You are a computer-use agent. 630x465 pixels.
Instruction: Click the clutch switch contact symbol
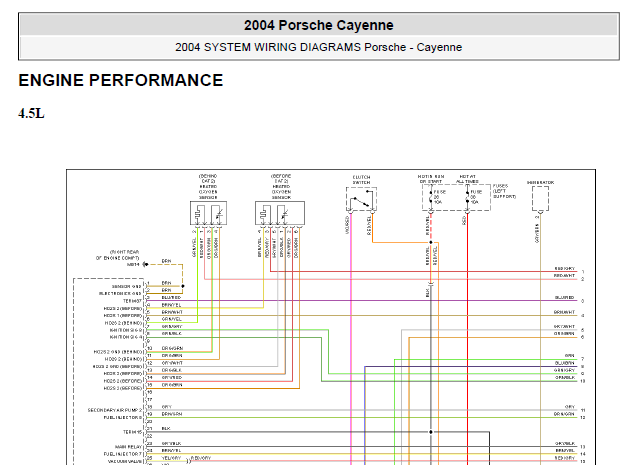tap(361, 199)
